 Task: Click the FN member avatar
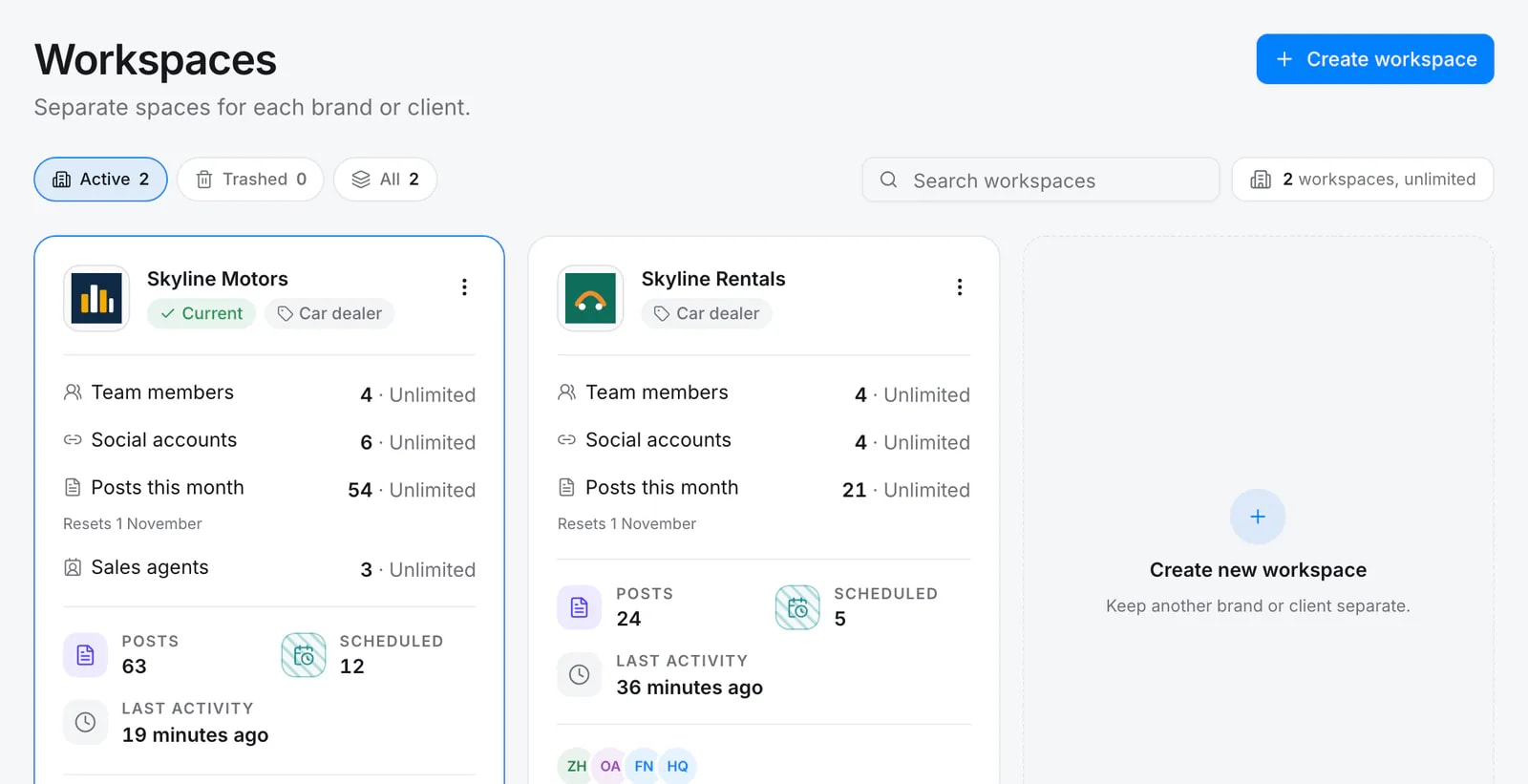click(644, 766)
